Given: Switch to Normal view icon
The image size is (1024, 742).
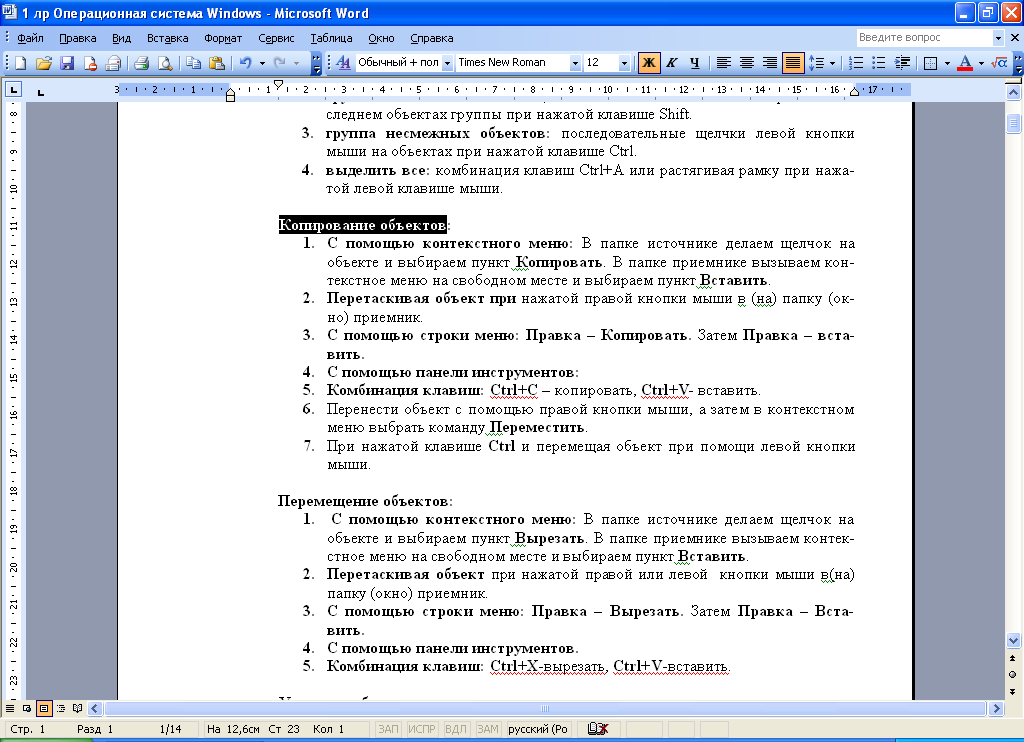Looking at the screenshot, I should click(x=10, y=708).
